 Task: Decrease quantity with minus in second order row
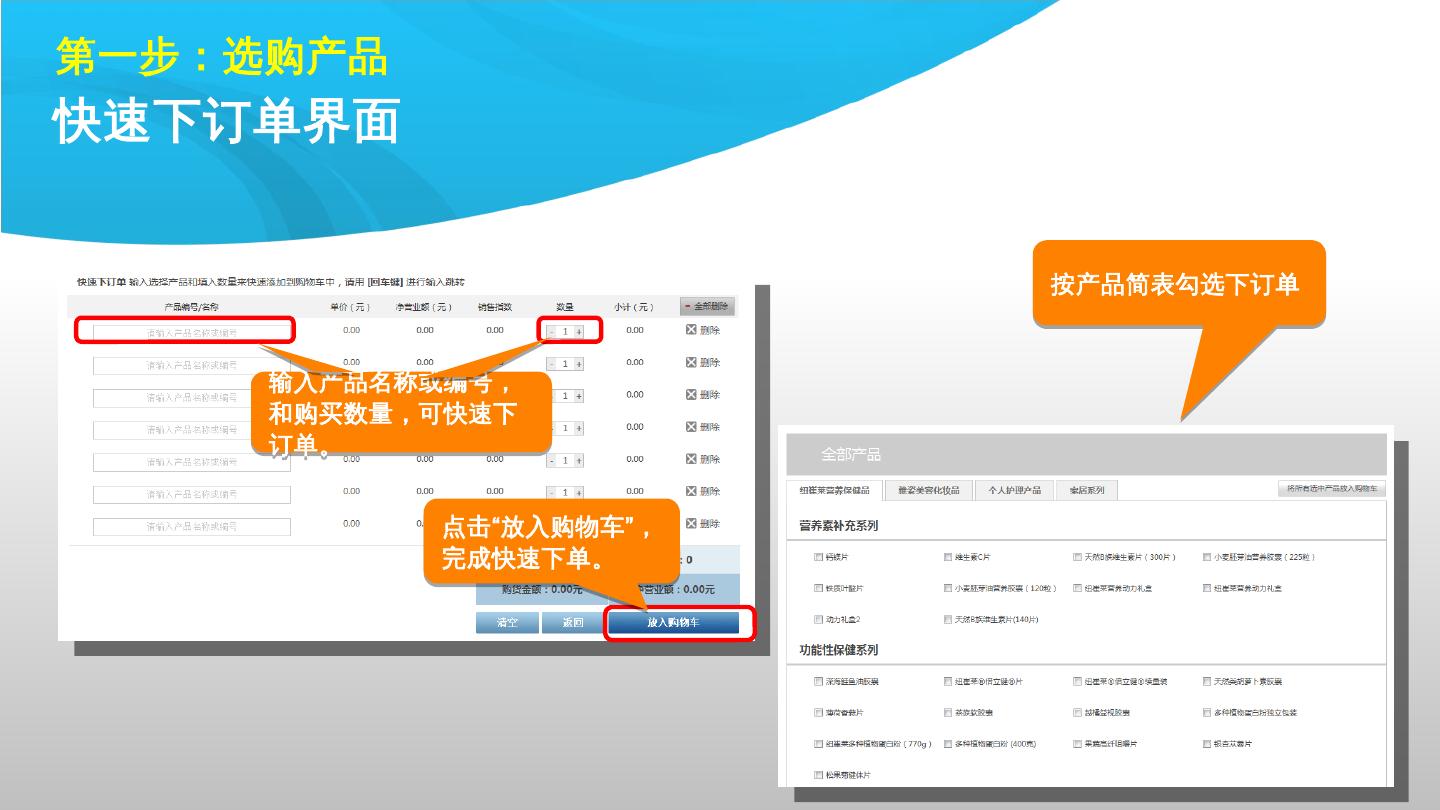point(552,364)
